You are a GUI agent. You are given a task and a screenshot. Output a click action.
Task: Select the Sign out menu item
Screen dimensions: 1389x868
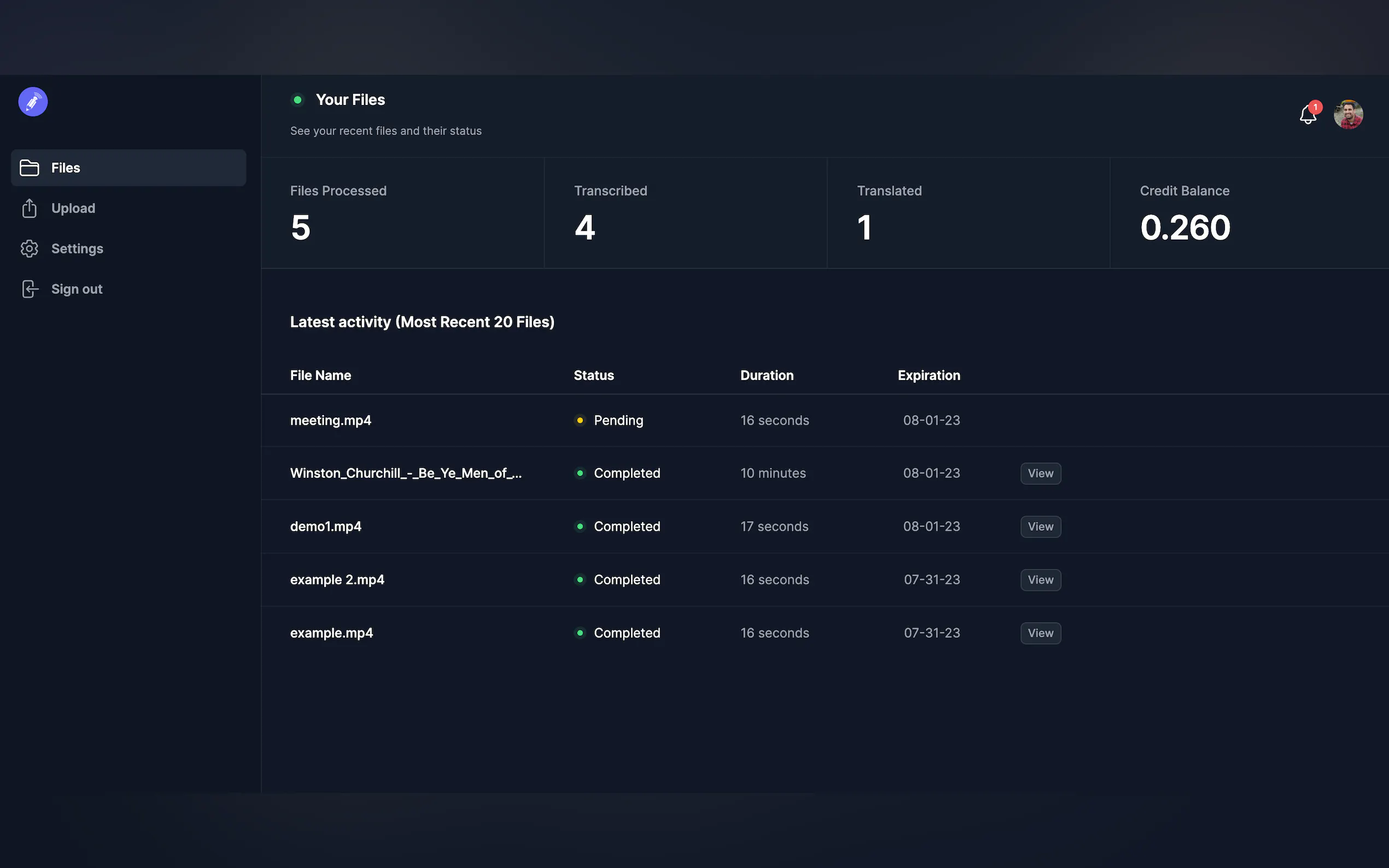pyautogui.click(x=77, y=289)
